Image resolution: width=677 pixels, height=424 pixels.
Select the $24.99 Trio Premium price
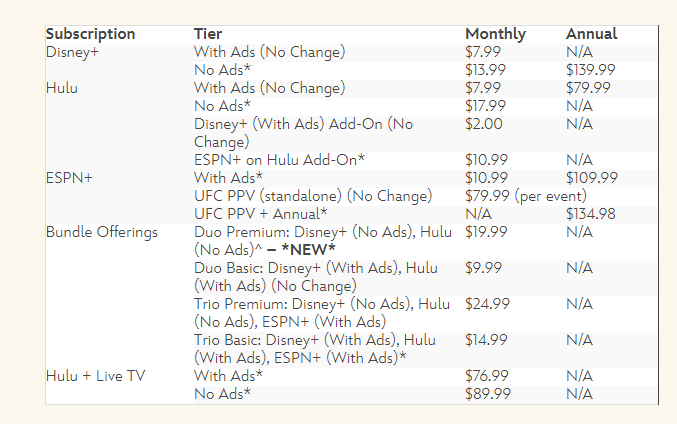487,304
